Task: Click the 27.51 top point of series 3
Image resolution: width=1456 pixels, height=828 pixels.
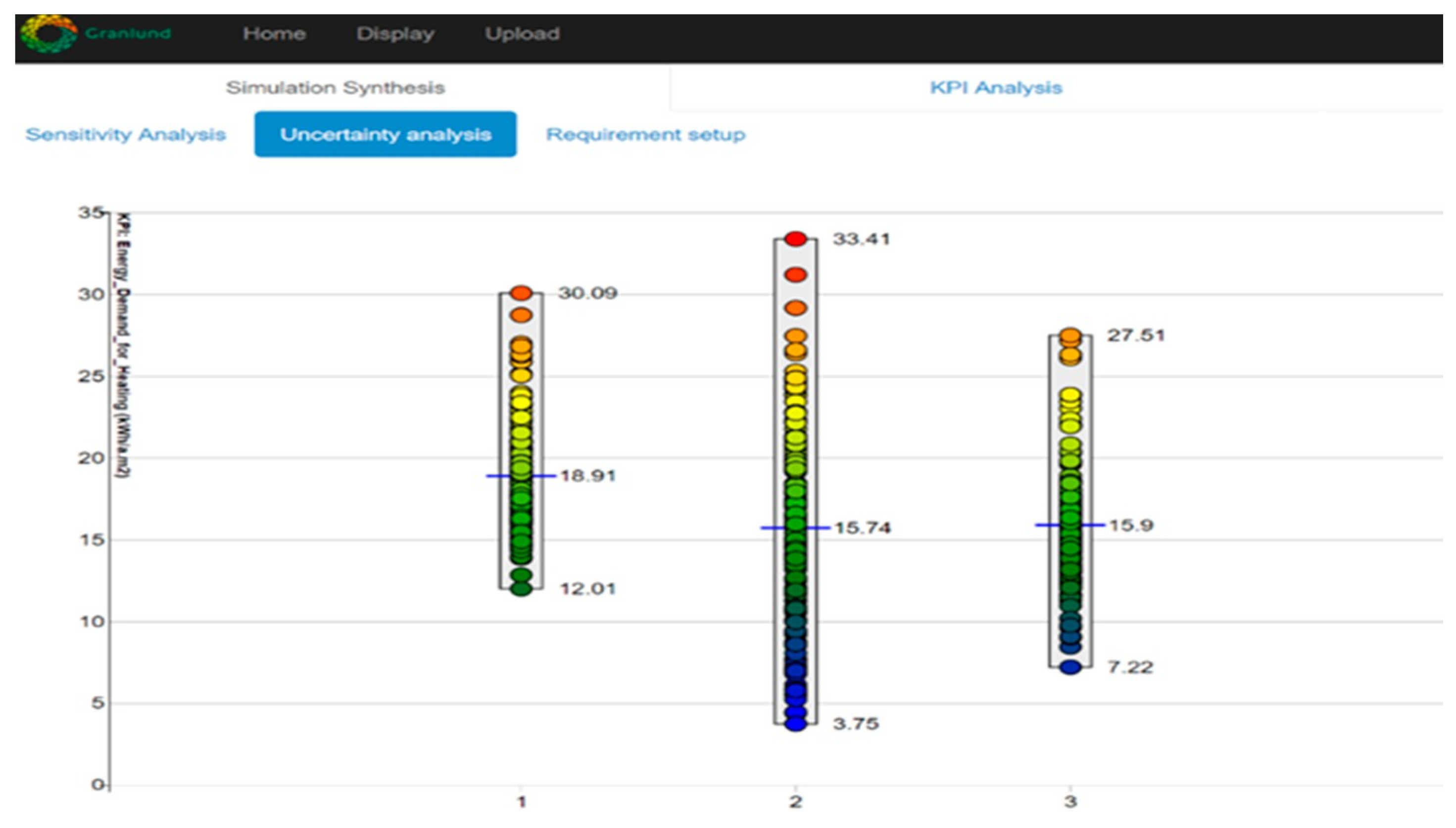Action: (1070, 336)
